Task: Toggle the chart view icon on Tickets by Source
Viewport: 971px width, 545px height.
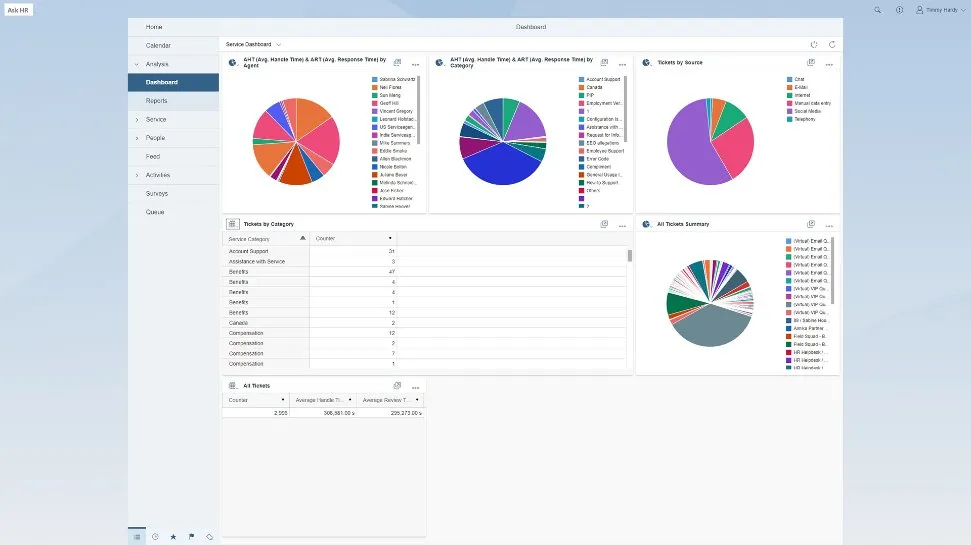Action: (647, 63)
